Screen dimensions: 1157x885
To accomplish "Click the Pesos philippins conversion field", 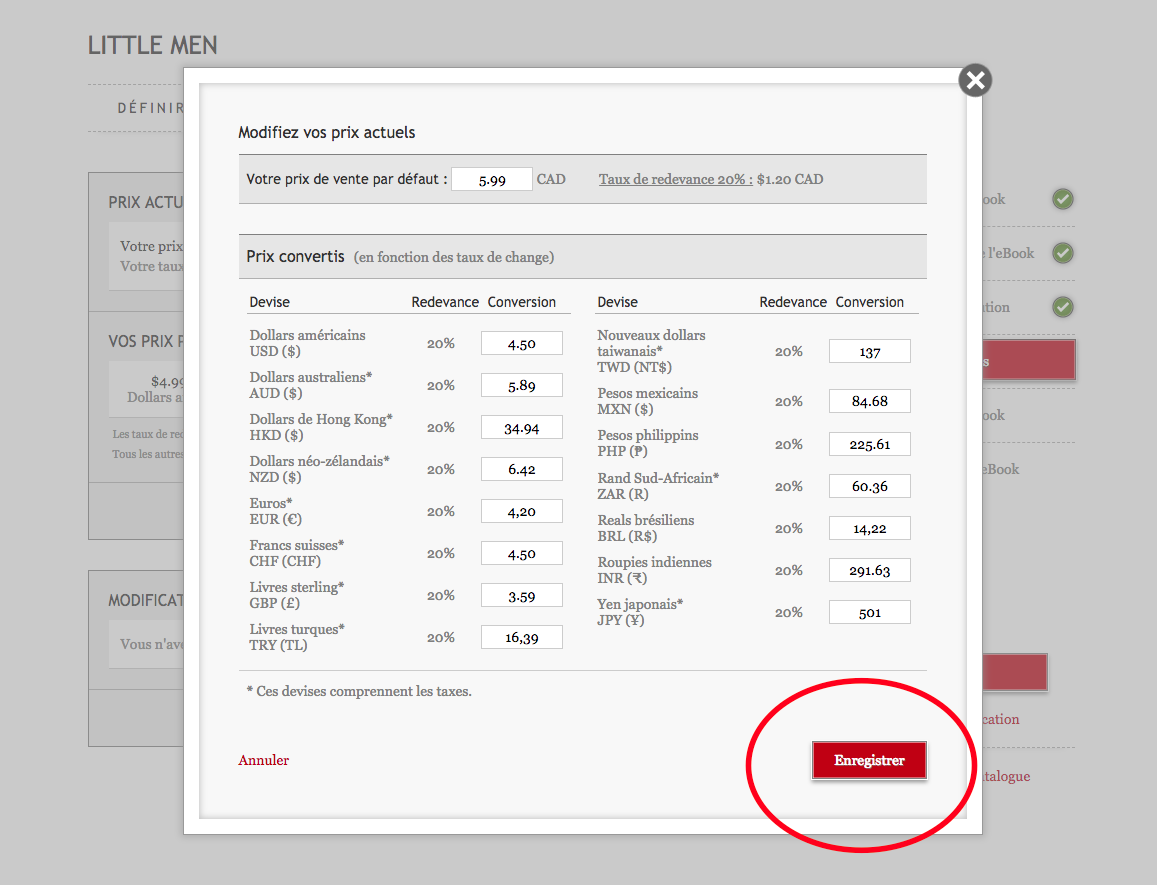I will [869, 444].
